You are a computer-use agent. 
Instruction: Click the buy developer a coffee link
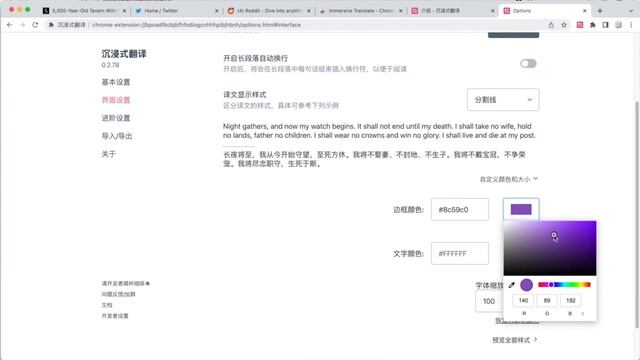126,283
